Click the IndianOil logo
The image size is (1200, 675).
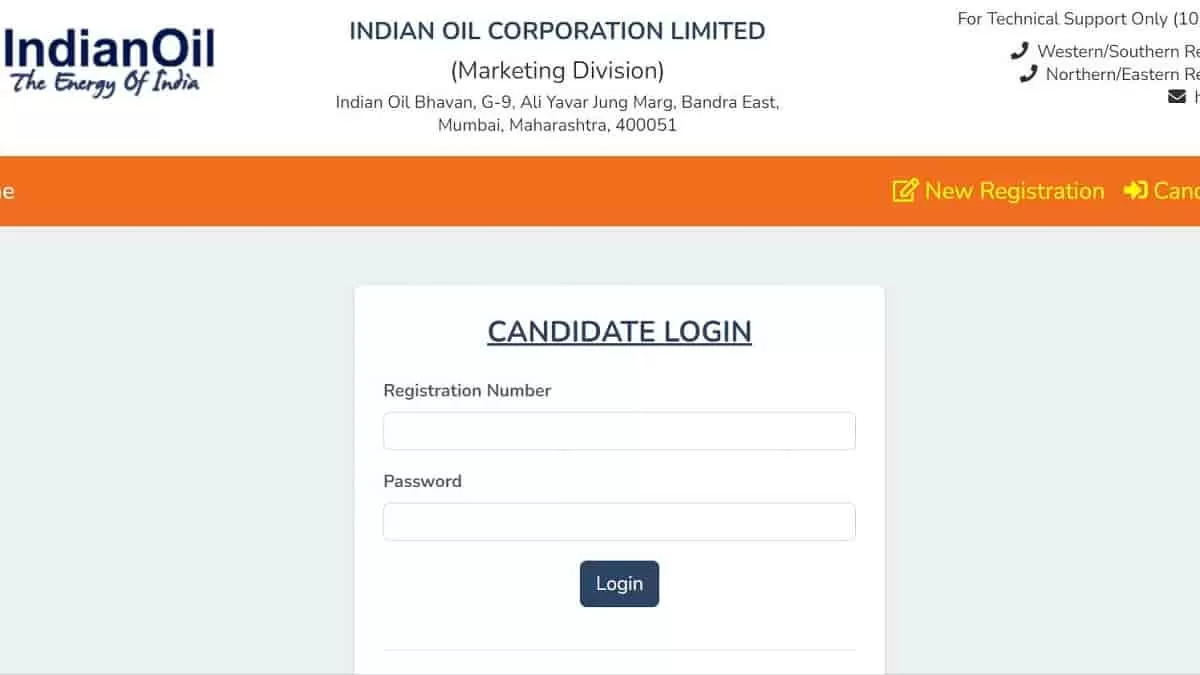click(x=107, y=55)
